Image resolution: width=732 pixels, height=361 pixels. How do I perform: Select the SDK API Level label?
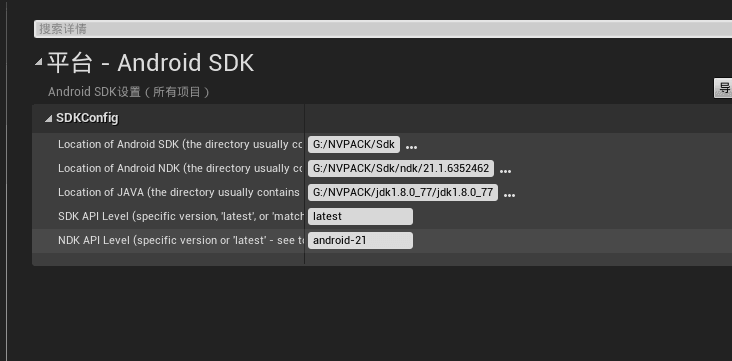tap(180, 217)
